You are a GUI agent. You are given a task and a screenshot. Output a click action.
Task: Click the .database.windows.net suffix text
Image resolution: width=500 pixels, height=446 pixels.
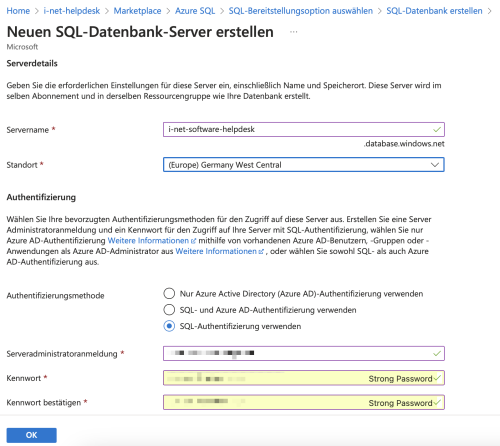click(404, 144)
